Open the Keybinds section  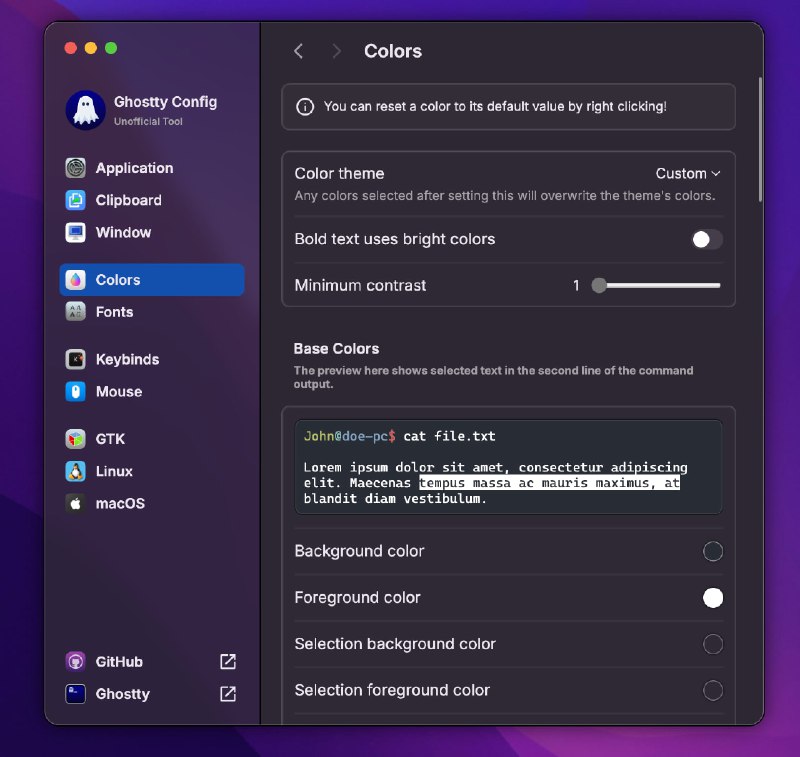tap(128, 359)
